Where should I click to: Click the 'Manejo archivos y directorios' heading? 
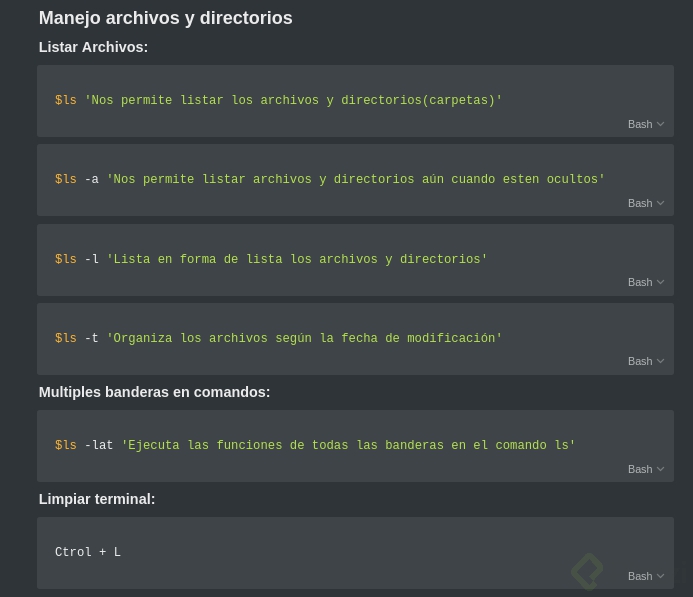(165, 18)
